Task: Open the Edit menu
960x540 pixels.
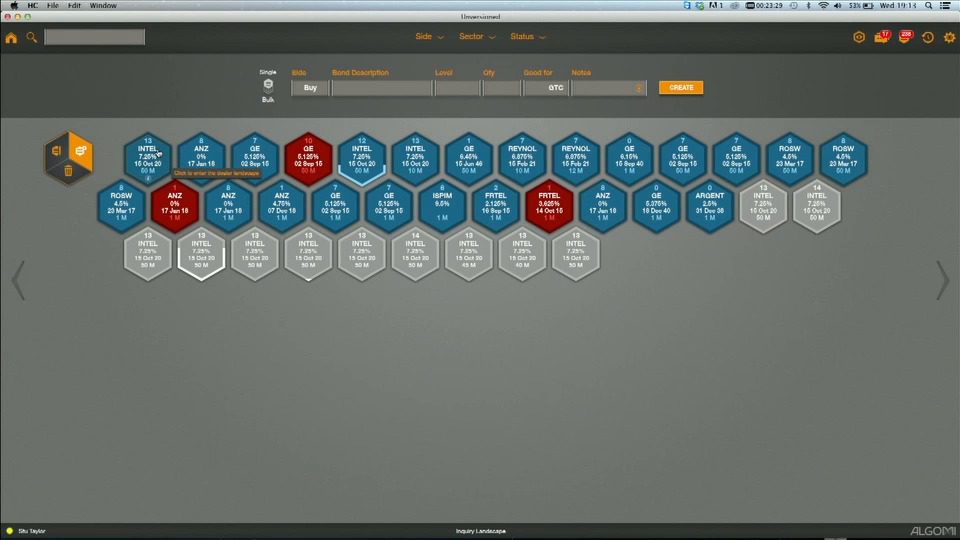Action: coord(74,6)
